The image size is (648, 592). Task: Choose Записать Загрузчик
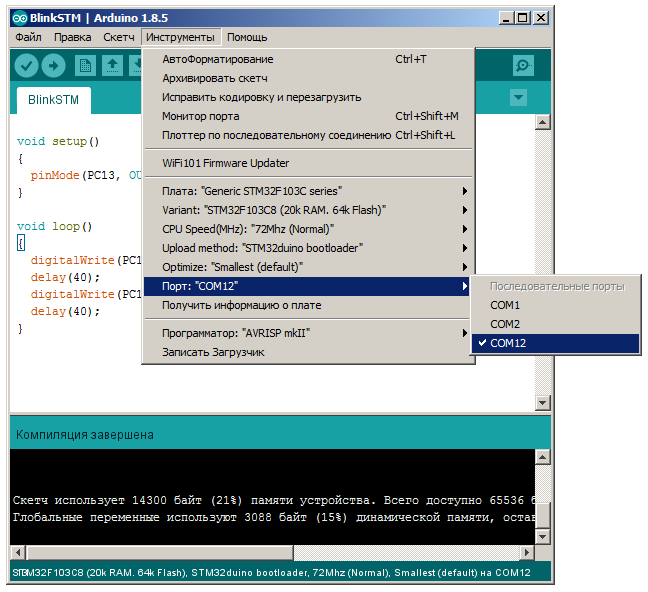(x=308, y=352)
